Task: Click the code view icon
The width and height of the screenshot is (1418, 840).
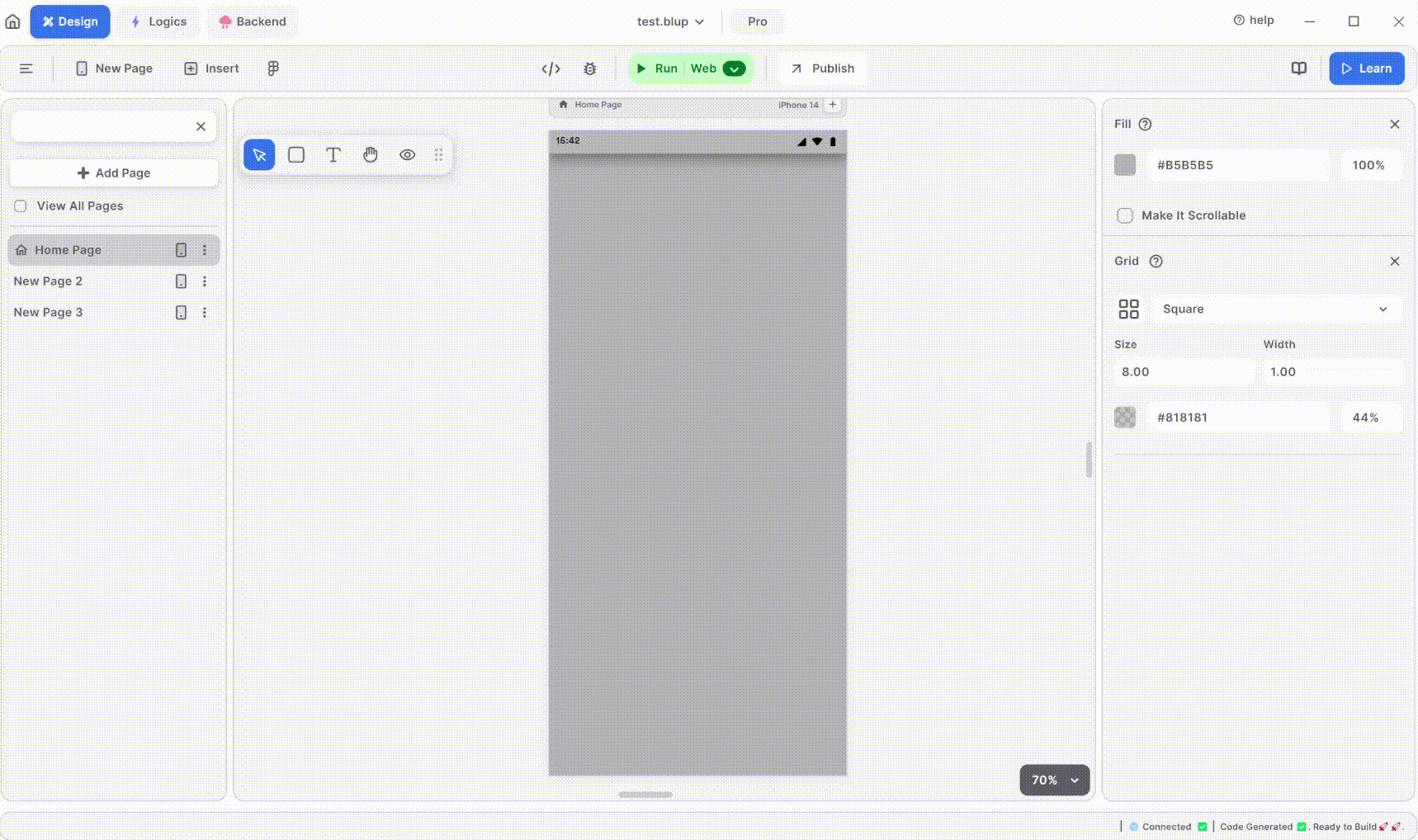Action: [x=551, y=68]
